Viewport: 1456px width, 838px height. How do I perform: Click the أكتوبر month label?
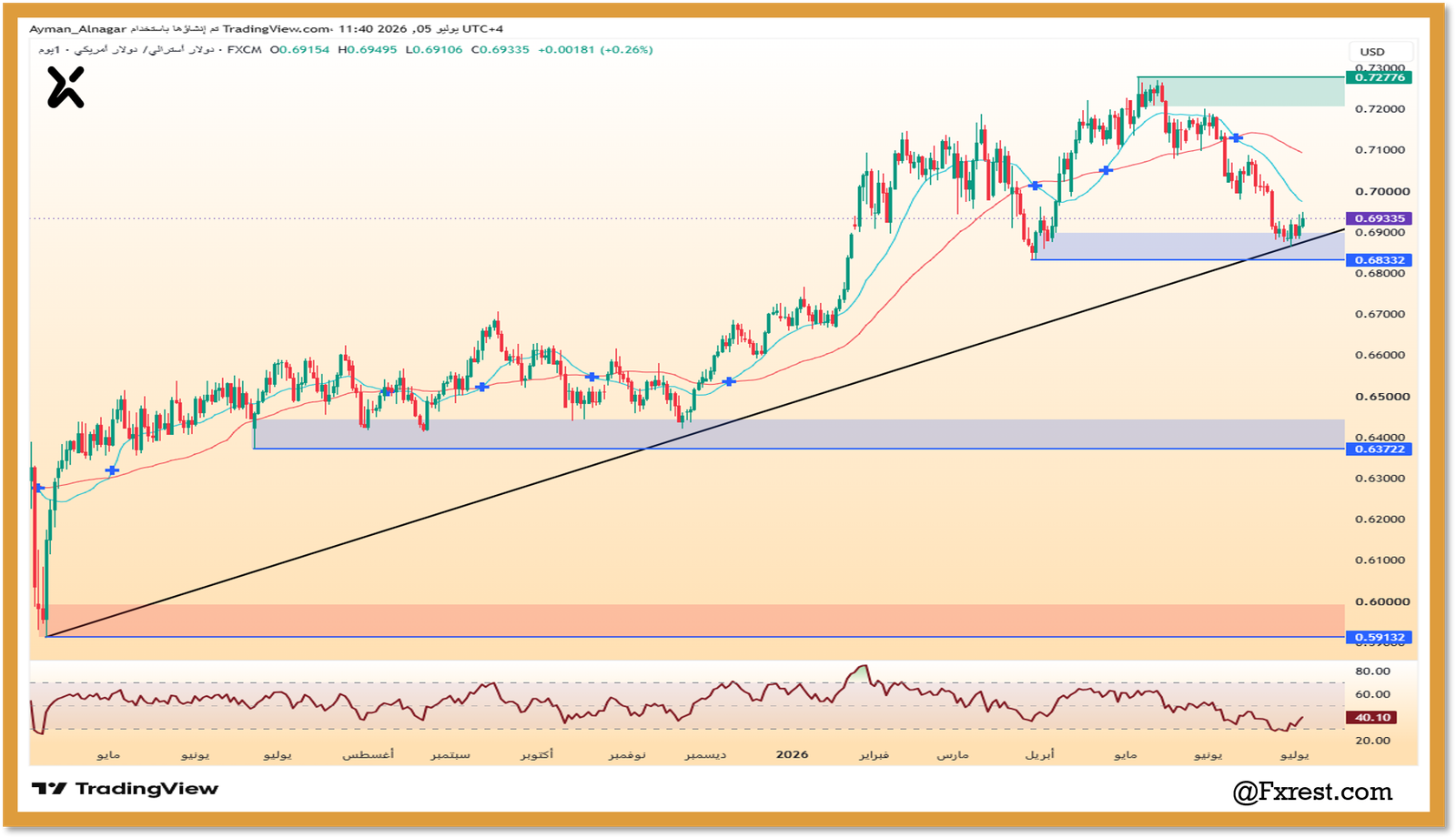coord(537,755)
